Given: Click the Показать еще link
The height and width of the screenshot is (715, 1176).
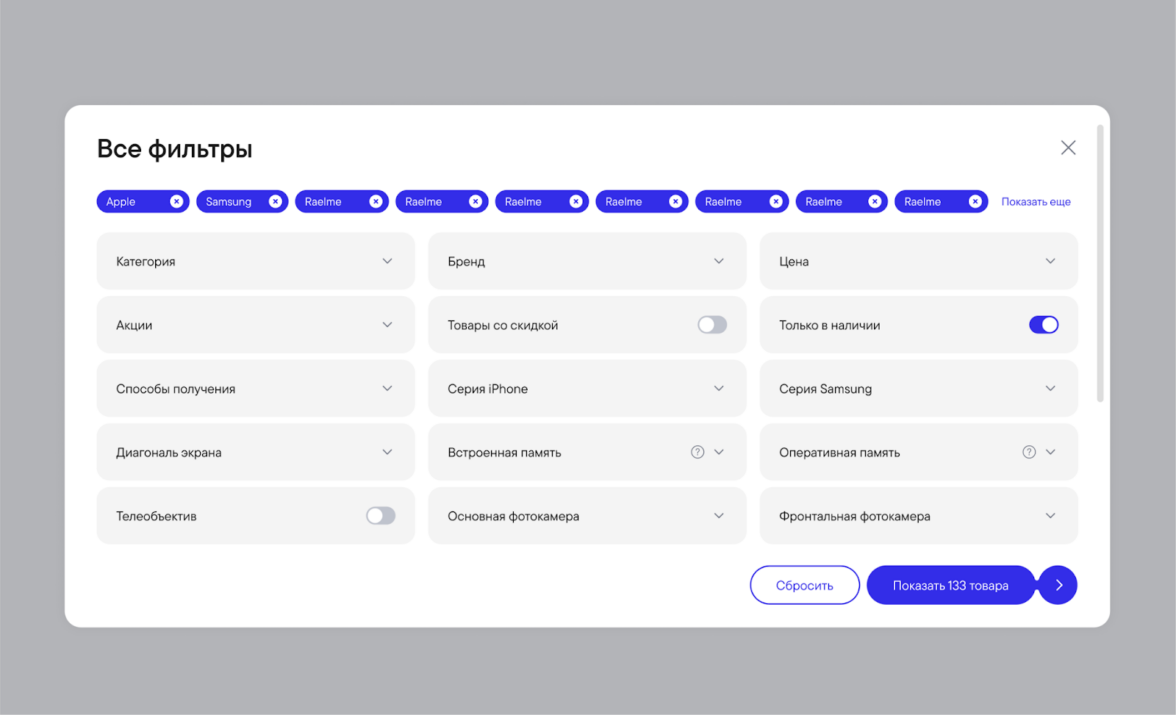Looking at the screenshot, I should click(1036, 202).
